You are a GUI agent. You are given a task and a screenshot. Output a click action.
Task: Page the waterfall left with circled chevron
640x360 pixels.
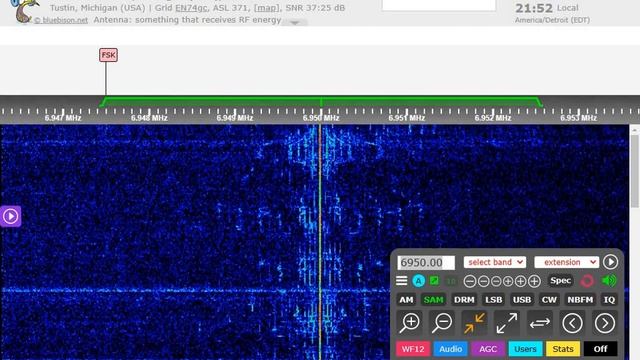tap(572, 323)
